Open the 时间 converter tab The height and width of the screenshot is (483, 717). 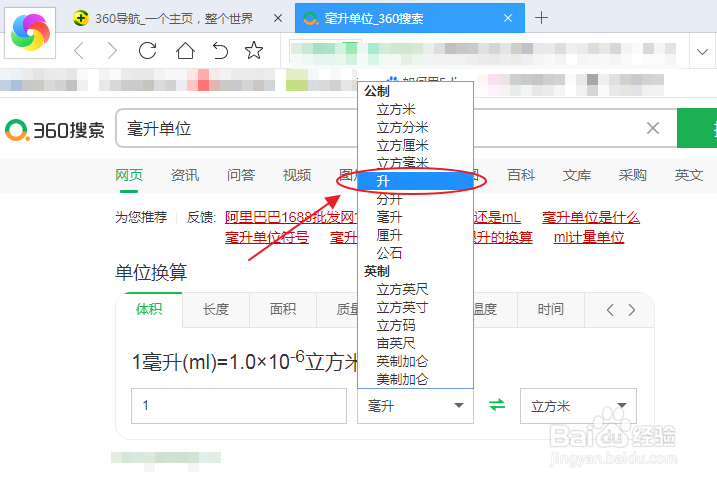(551, 310)
